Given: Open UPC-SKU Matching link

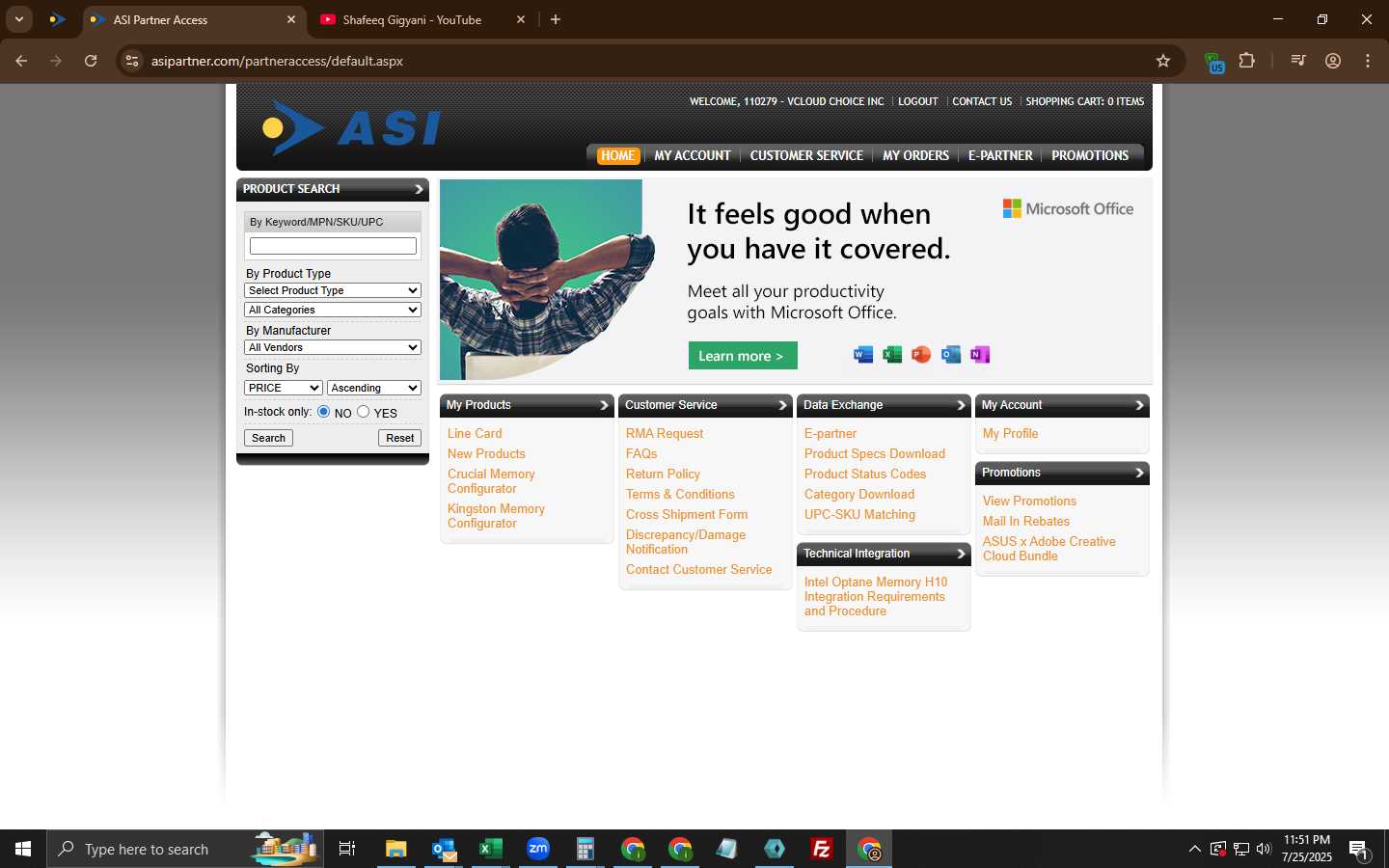Looking at the screenshot, I should (x=859, y=515).
